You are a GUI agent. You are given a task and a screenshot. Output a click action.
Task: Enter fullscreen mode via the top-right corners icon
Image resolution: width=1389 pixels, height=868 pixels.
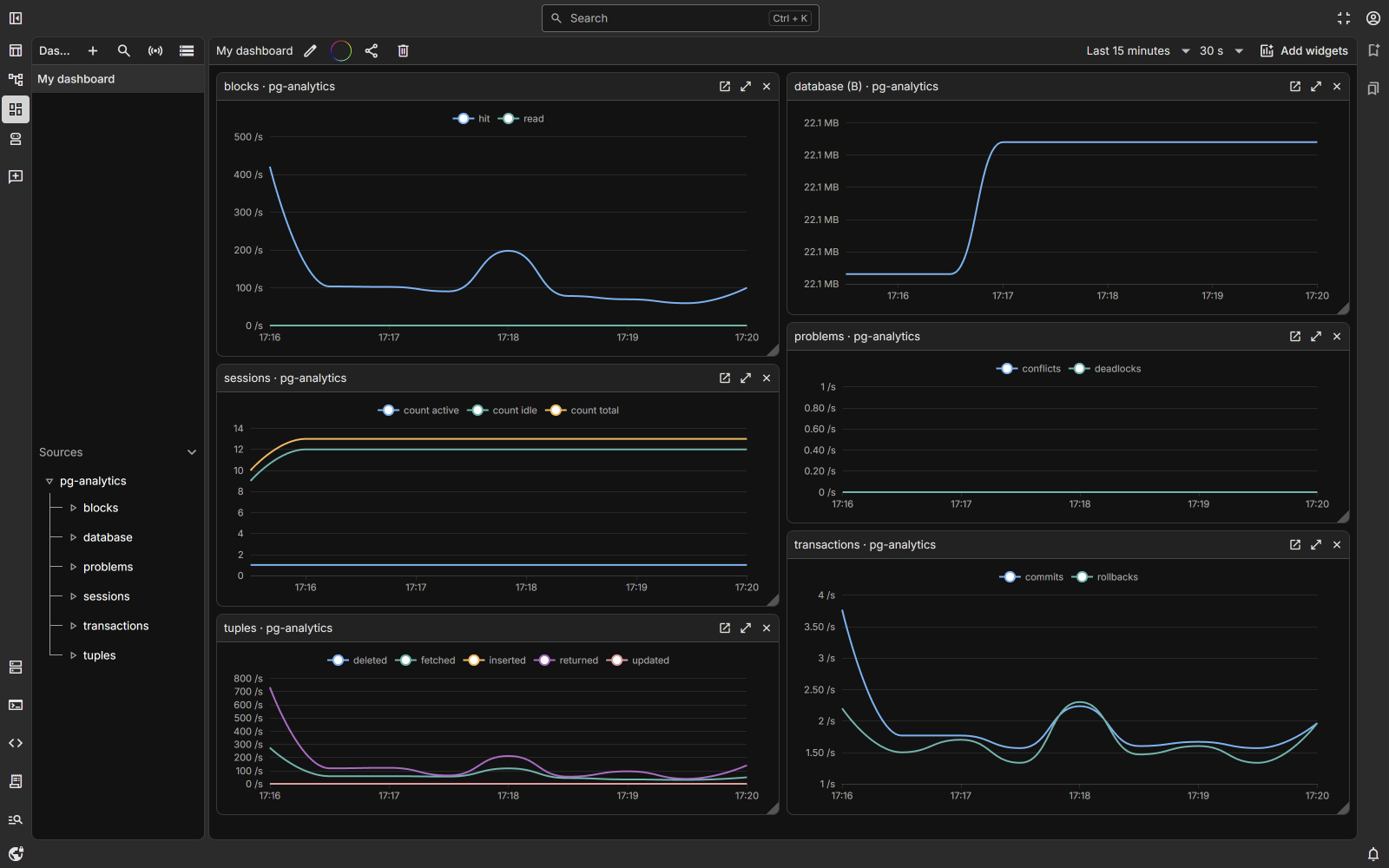(1344, 18)
